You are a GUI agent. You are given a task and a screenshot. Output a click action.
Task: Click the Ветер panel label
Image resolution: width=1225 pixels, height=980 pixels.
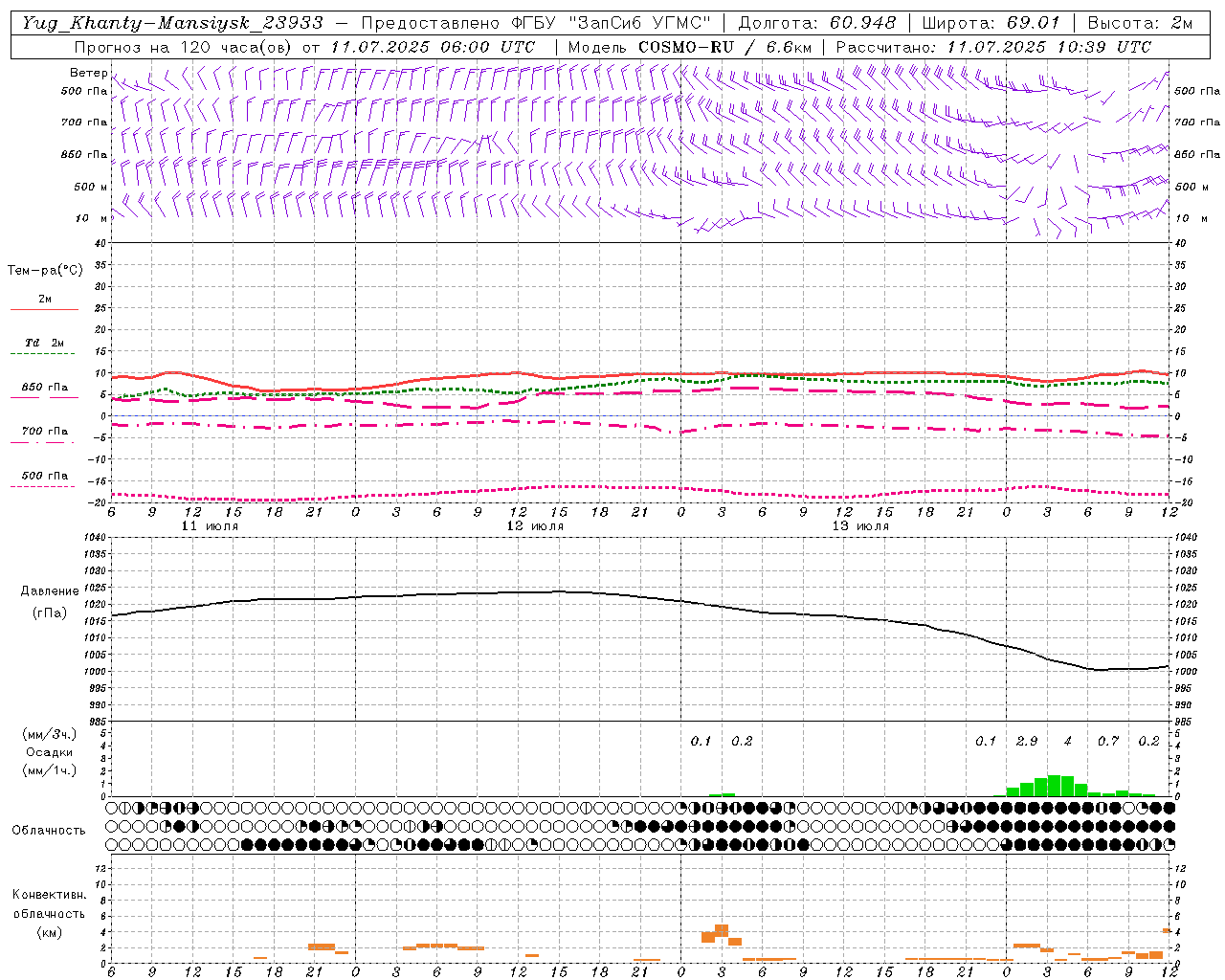point(89,73)
